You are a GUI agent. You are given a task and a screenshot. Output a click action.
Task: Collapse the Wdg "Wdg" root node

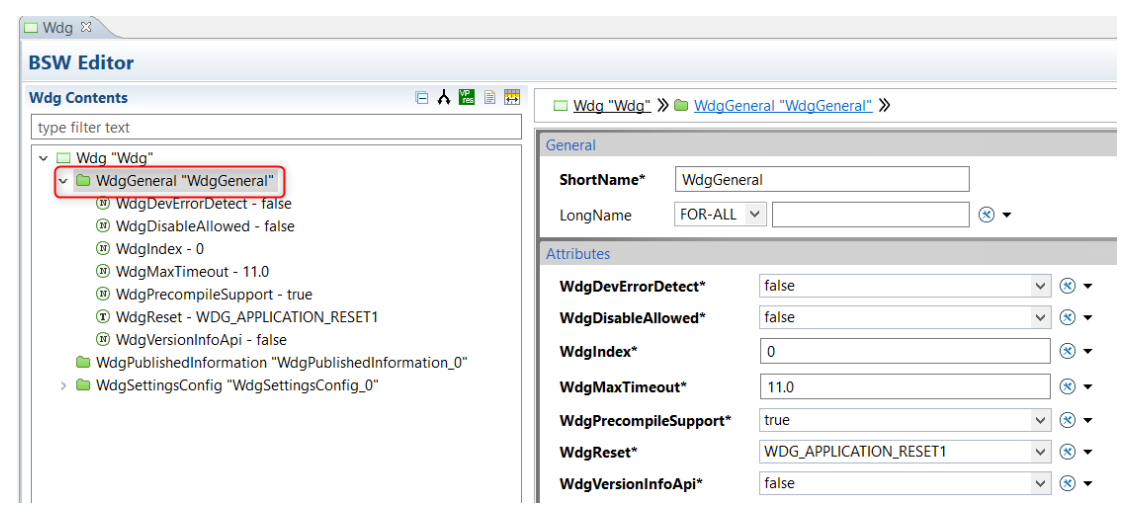[43, 158]
